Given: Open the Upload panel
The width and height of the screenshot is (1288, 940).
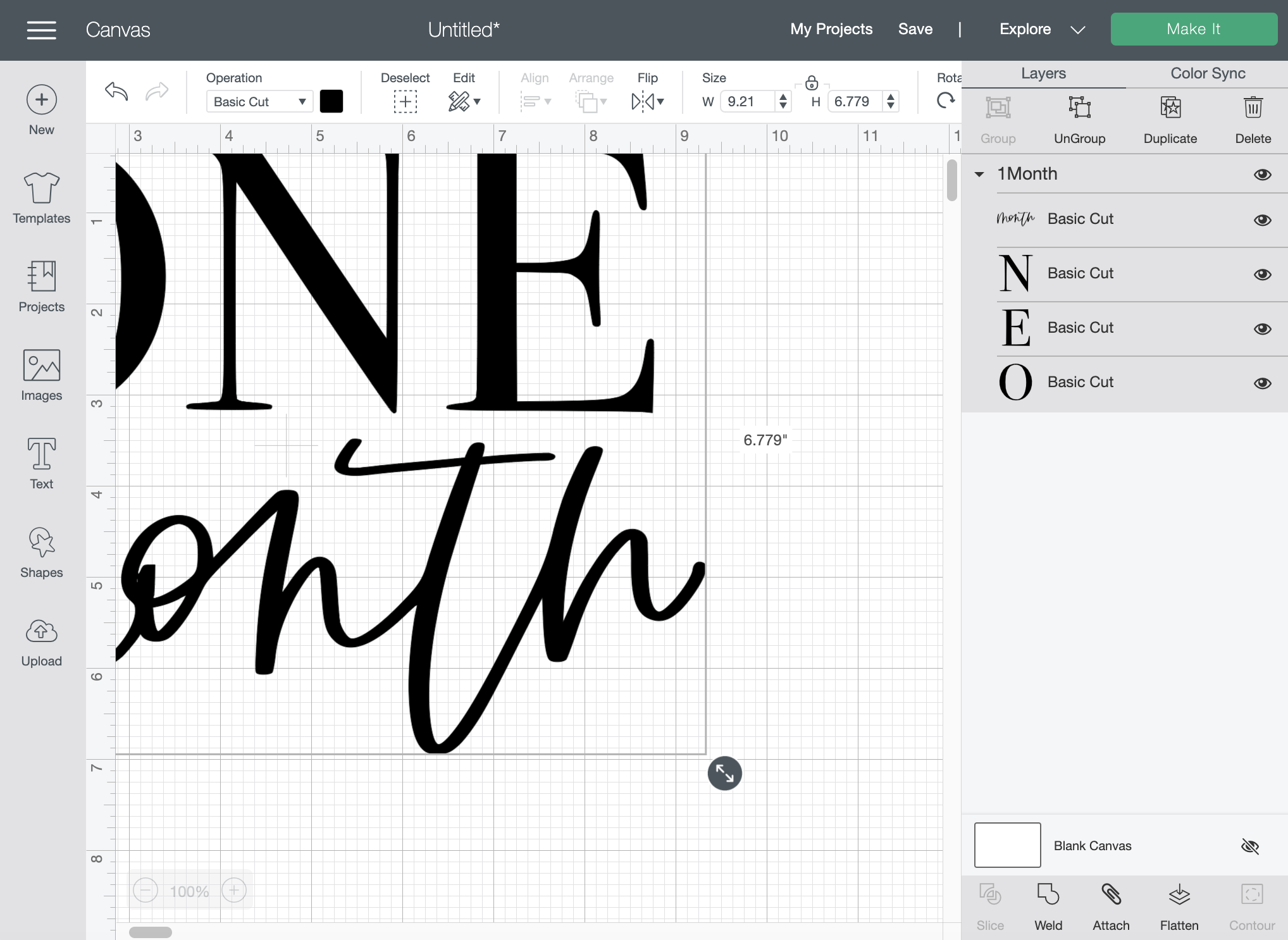Looking at the screenshot, I should tap(41, 643).
